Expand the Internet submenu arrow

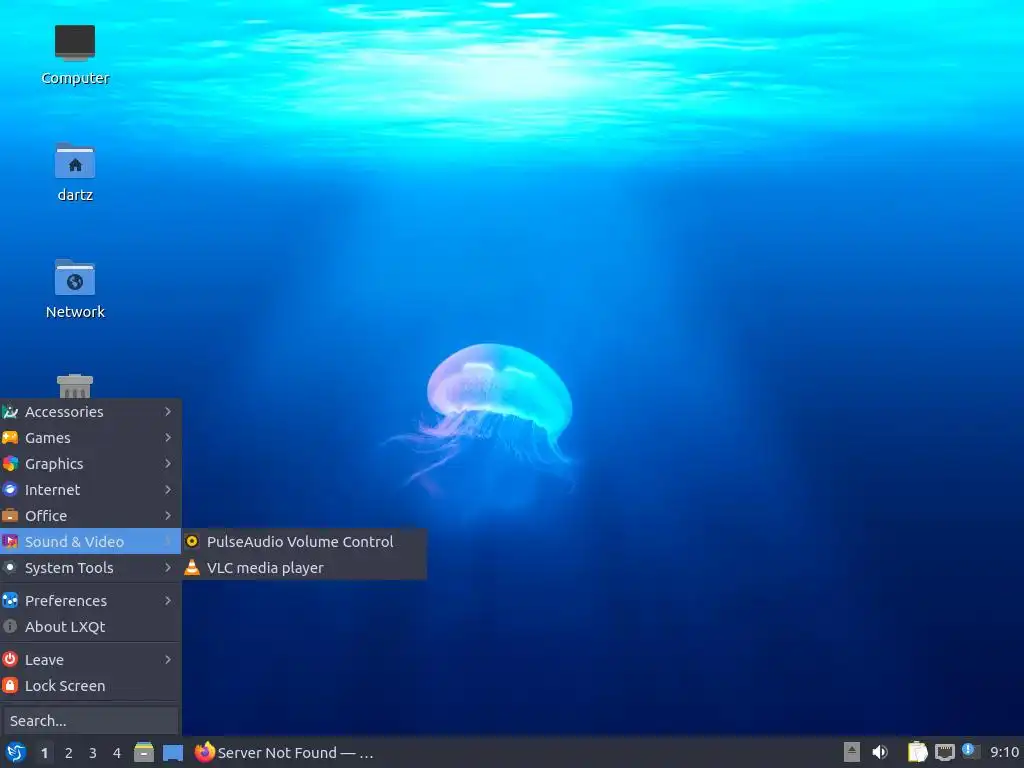tap(168, 490)
